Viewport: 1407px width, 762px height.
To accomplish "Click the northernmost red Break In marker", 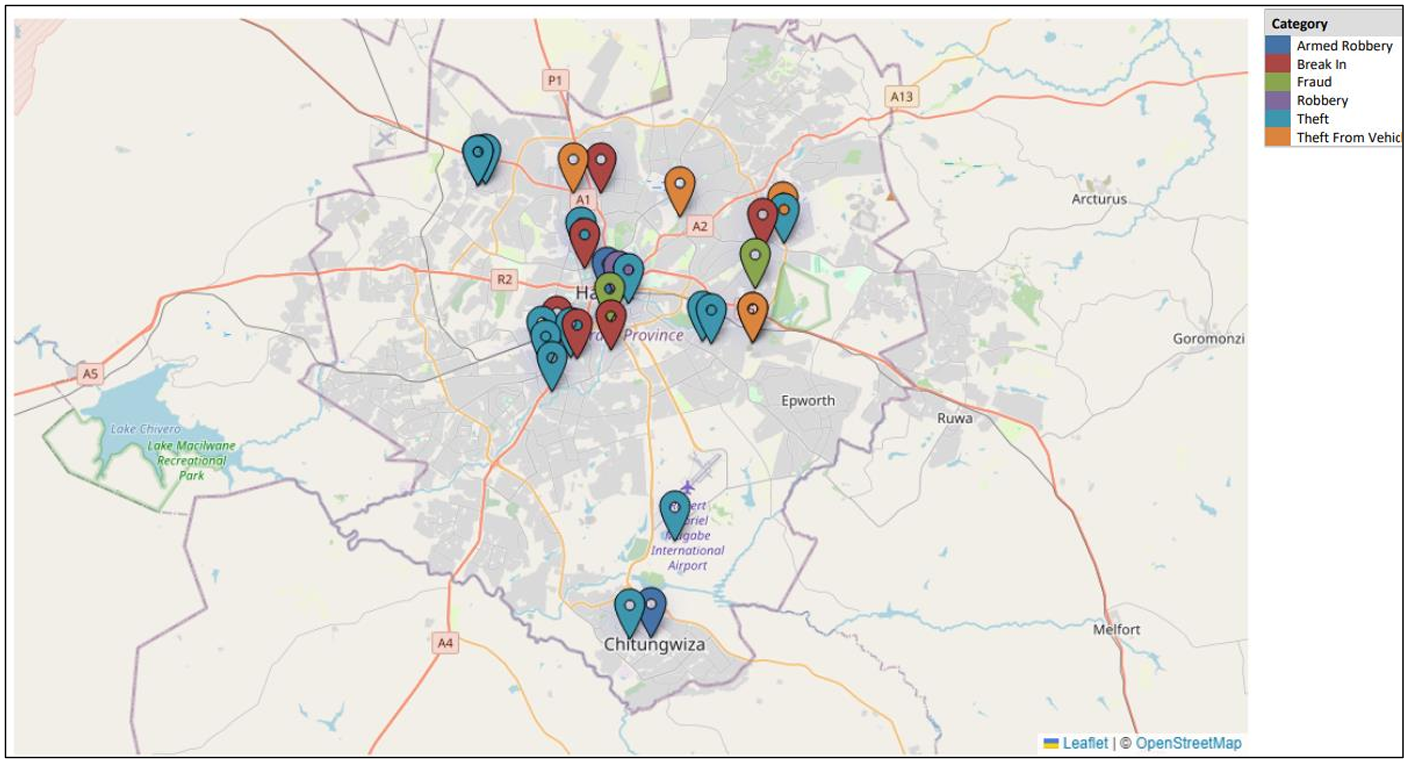I will (601, 164).
